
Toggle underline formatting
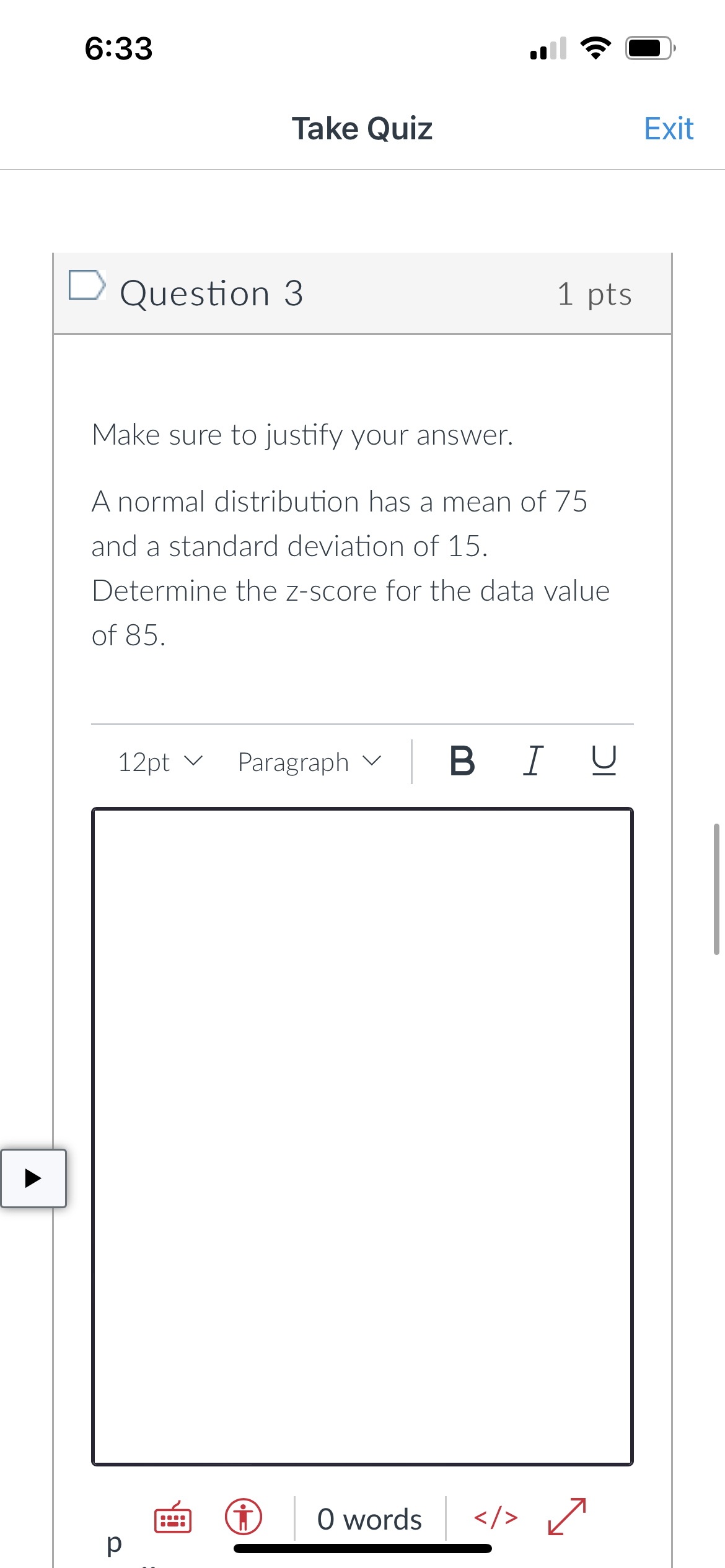pos(603,762)
